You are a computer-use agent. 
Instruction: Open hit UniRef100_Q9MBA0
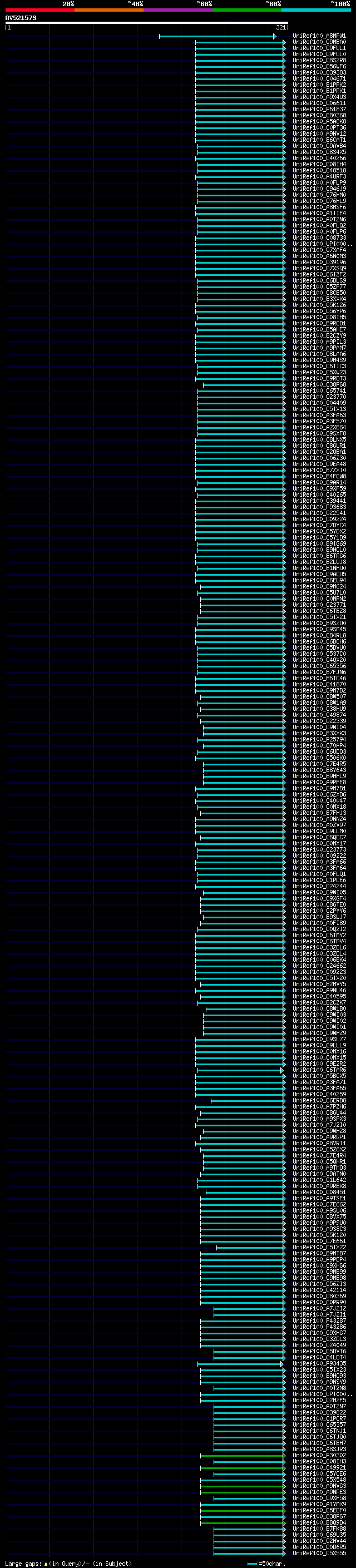pos(319,42)
